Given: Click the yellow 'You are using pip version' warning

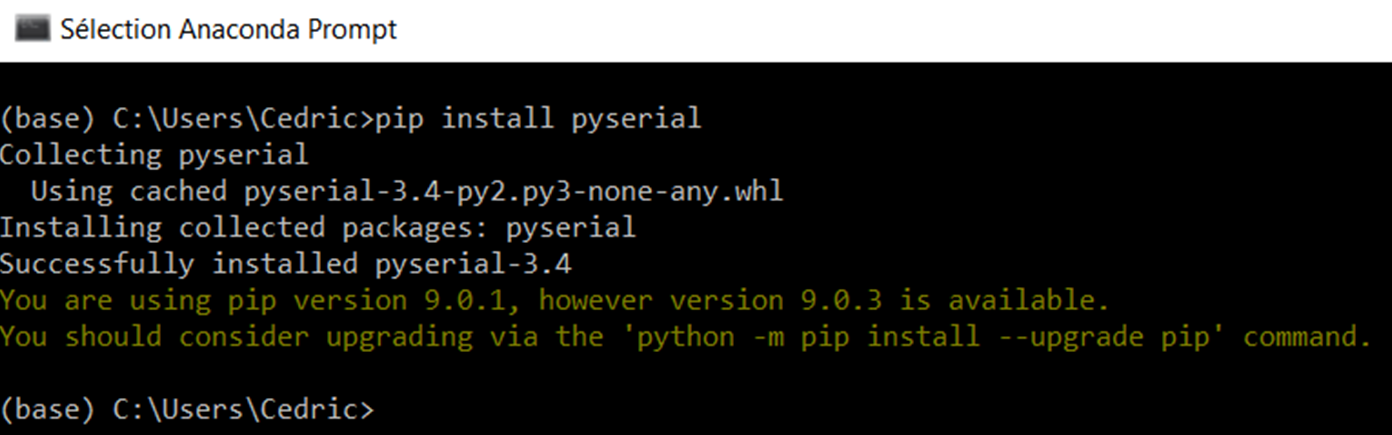Looking at the screenshot, I should pyautogui.click(x=203, y=300).
